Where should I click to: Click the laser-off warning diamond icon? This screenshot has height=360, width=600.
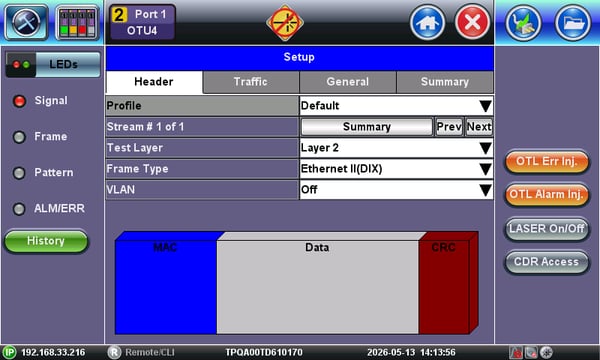285,23
